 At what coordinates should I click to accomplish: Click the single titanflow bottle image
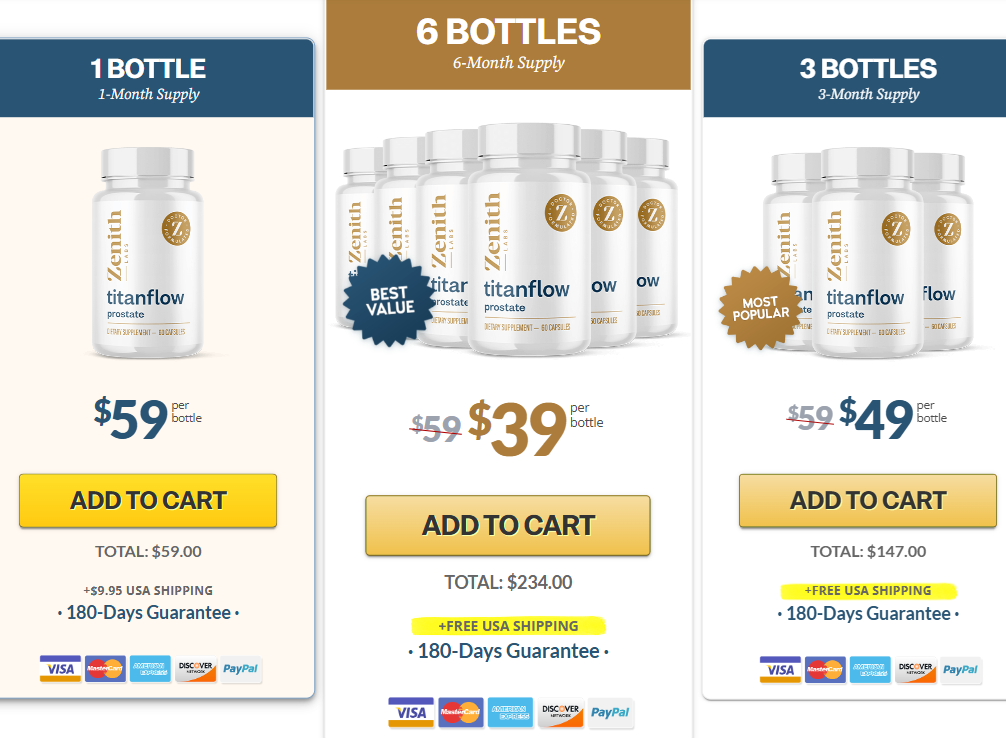(x=148, y=252)
